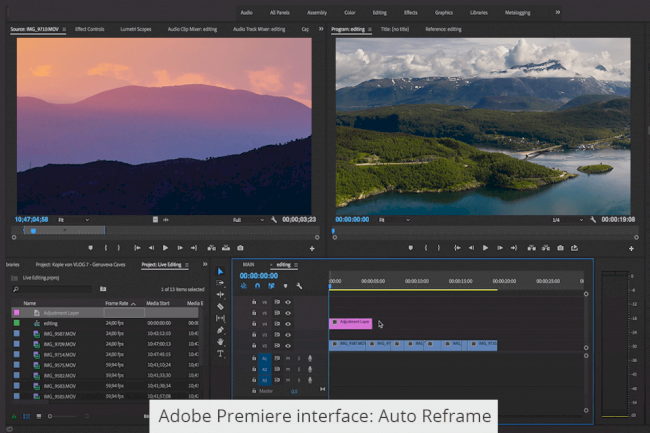Click new bin folder icon in Project panel
Image resolution: width=650 pixels, height=433 pixels.
(103, 289)
